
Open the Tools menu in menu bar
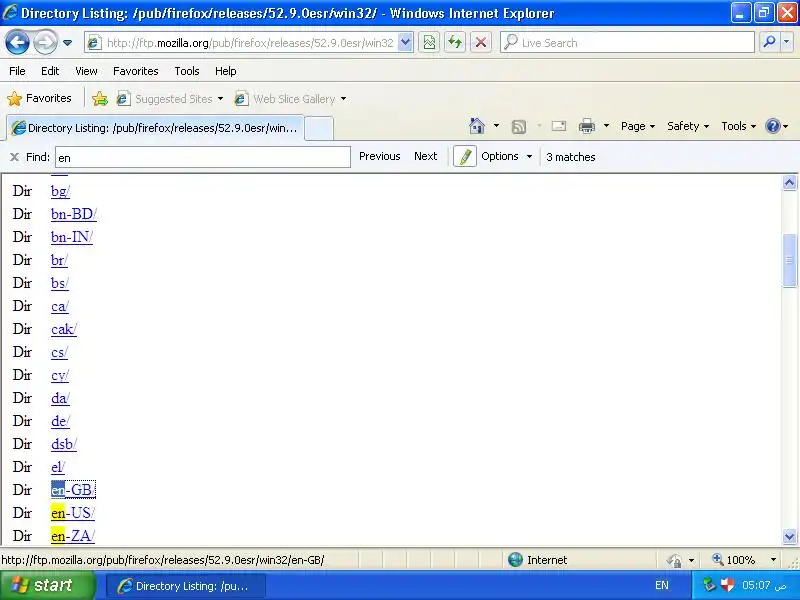[x=187, y=71]
